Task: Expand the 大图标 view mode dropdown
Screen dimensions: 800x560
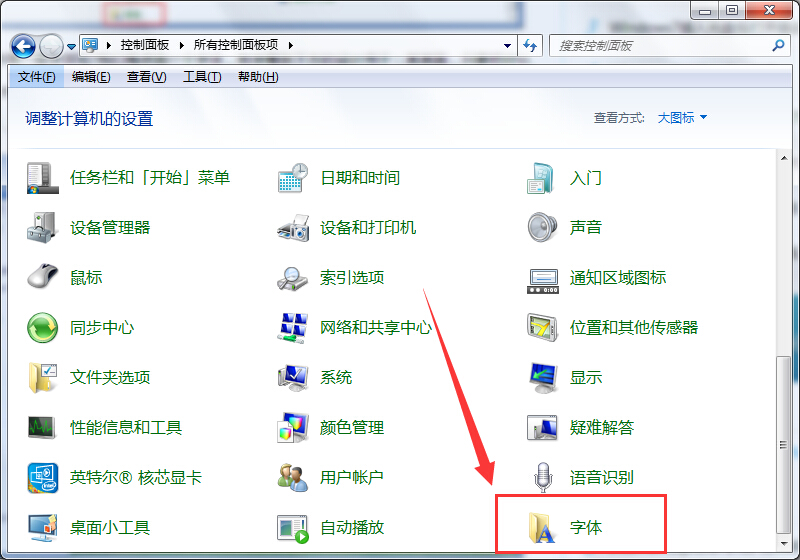Action: click(x=682, y=118)
